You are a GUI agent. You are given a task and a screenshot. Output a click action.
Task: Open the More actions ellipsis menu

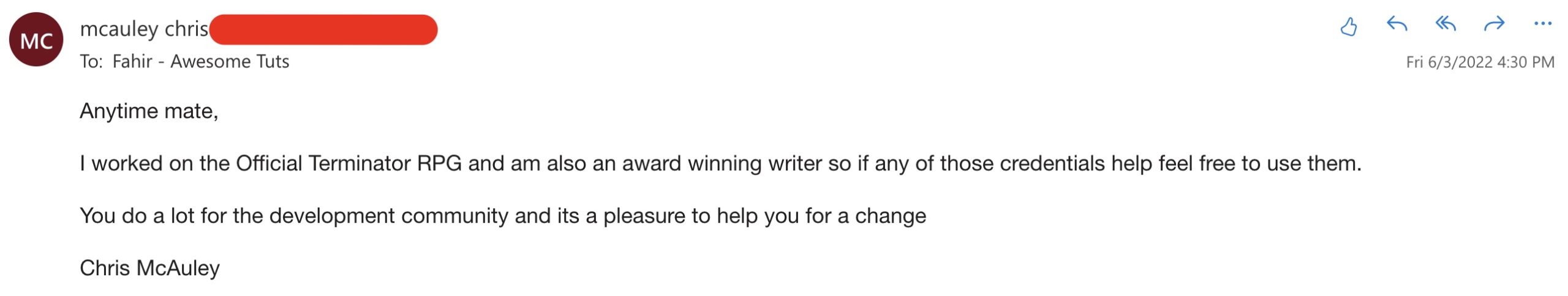1543,25
